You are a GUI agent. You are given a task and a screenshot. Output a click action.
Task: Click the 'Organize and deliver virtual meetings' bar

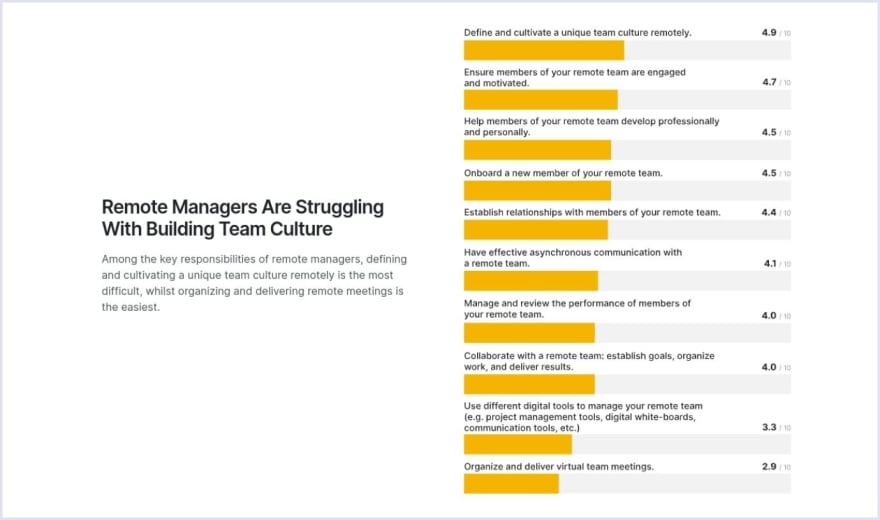511,484
